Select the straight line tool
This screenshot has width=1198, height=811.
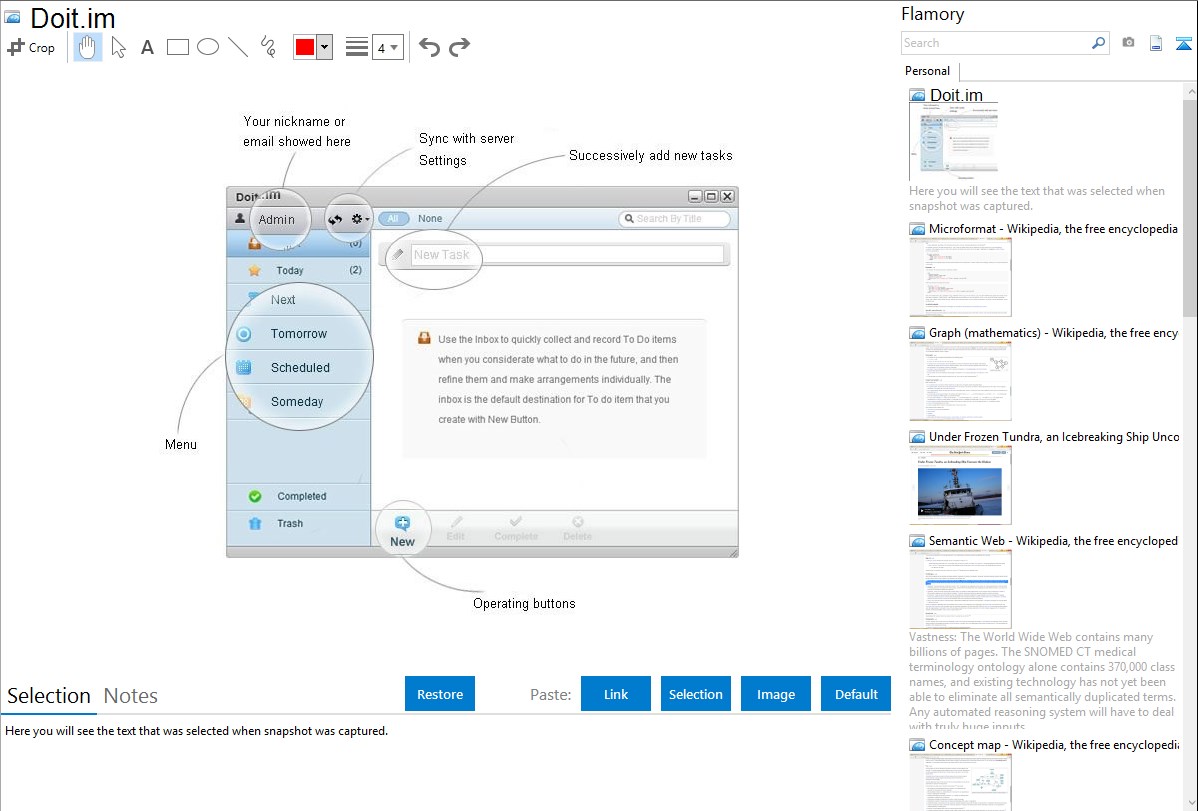point(238,47)
